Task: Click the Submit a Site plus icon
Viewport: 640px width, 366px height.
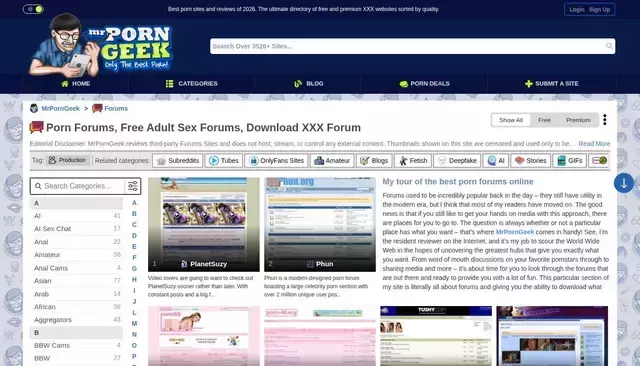Action: (529, 84)
